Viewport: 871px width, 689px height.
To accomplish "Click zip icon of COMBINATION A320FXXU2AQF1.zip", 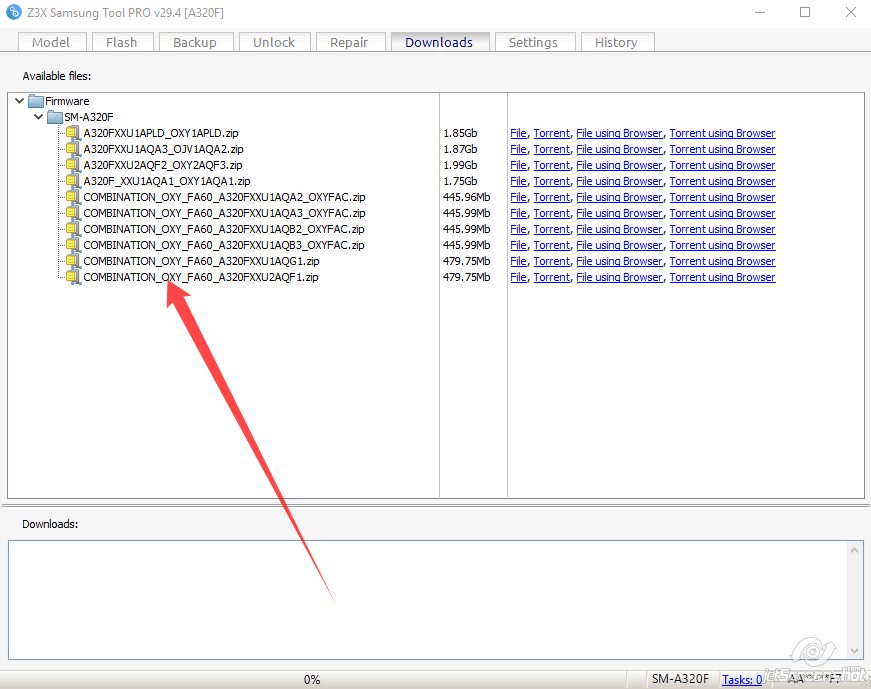I will click(73, 277).
